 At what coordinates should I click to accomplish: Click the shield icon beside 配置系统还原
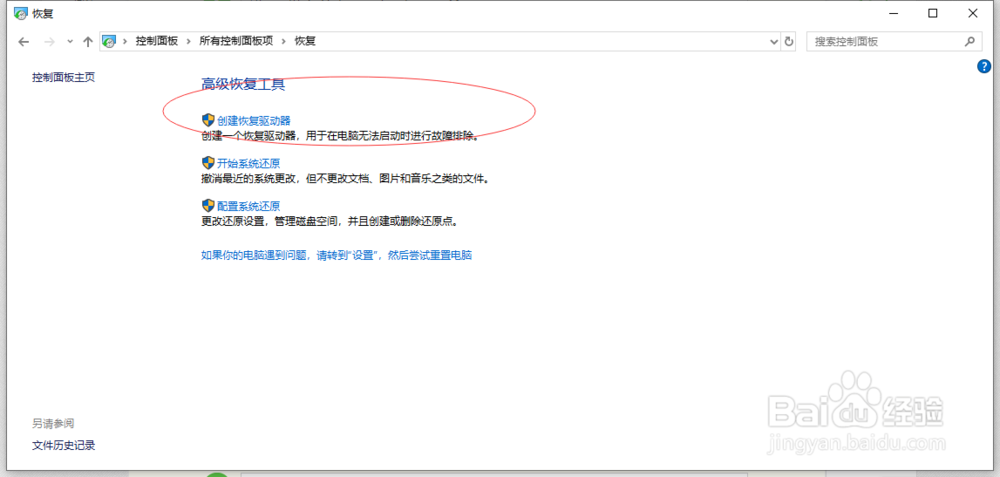tap(208, 205)
